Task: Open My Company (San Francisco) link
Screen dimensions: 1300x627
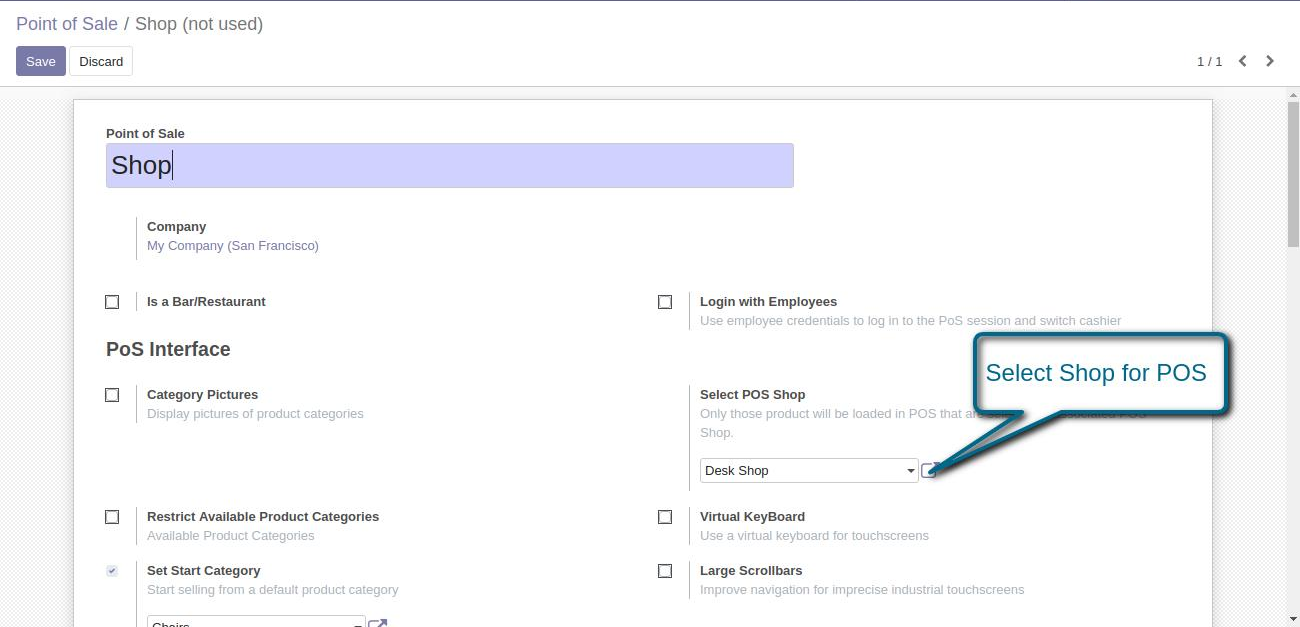Action: click(232, 246)
